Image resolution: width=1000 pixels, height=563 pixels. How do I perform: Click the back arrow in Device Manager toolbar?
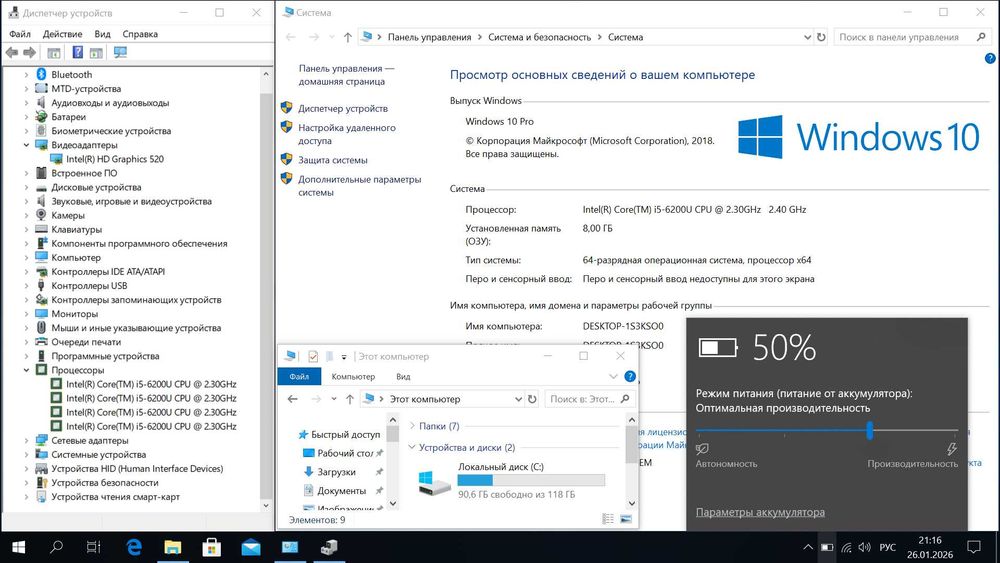(11, 52)
